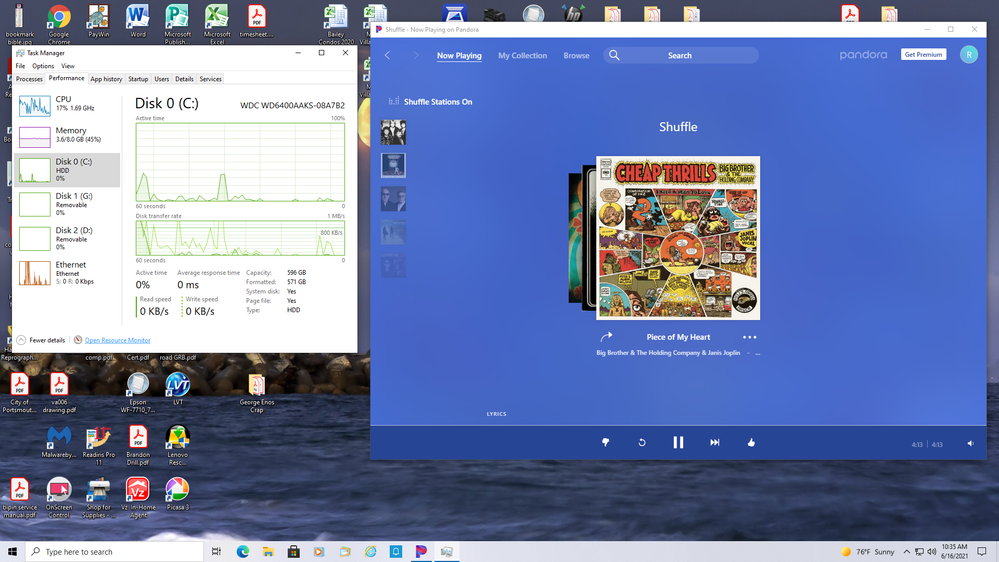Click artist Big Brother & The Holding Company
Screen dimensions: 999x562
(668, 353)
